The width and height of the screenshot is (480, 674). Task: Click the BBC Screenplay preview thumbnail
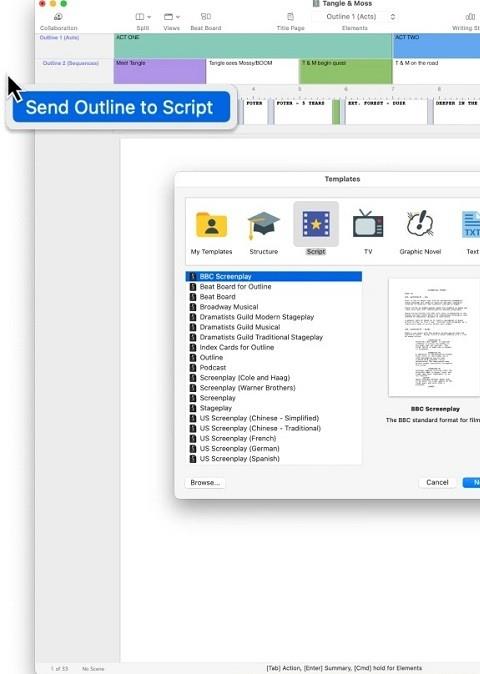tap(434, 337)
